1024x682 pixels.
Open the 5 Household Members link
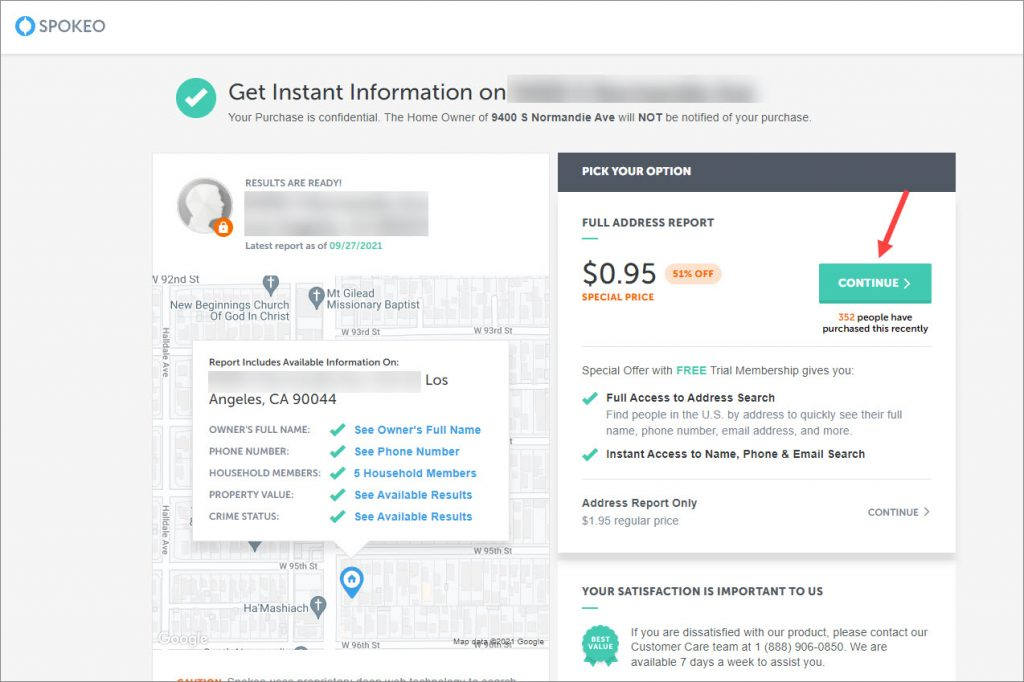point(415,473)
